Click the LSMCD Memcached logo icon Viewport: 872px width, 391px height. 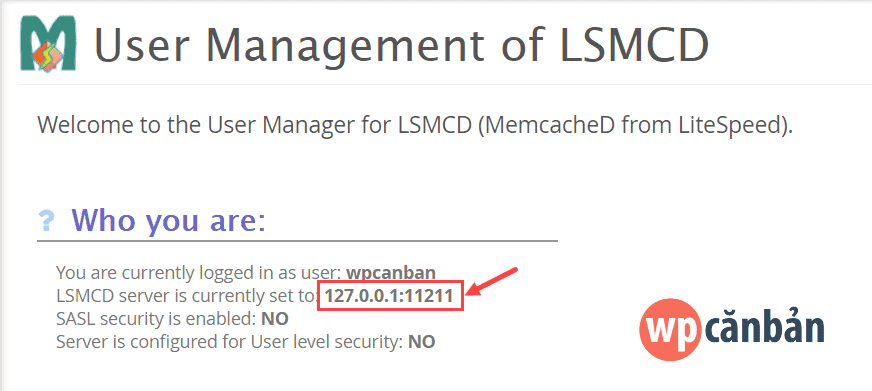[x=48, y=43]
